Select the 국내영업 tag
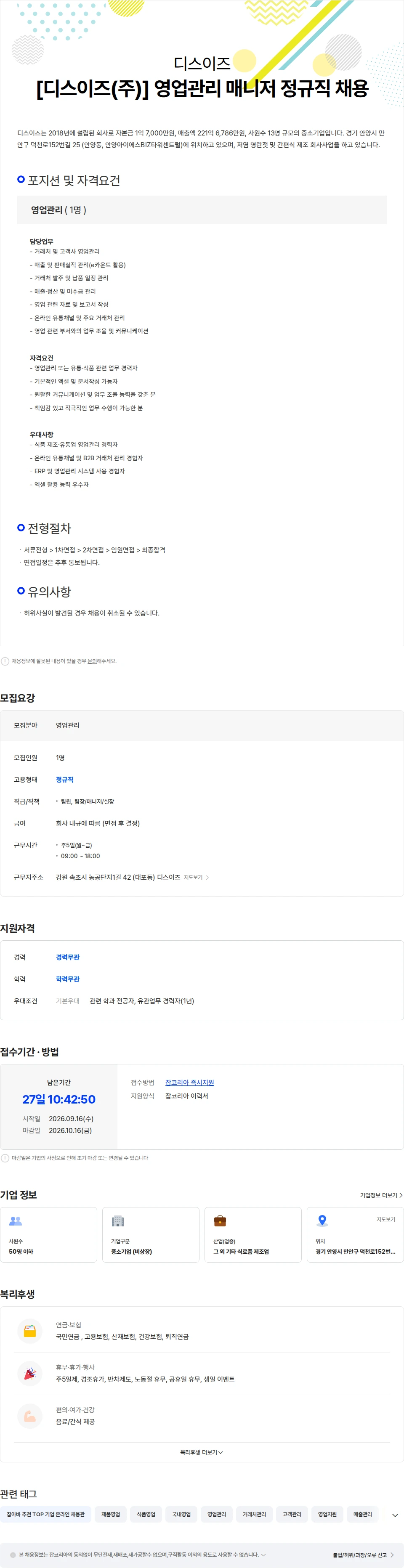 (181, 1515)
